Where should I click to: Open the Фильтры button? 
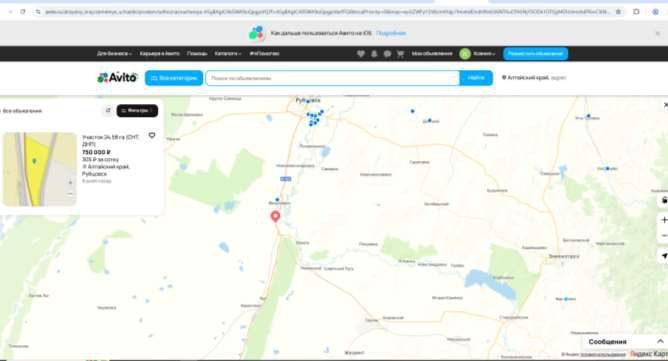click(x=137, y=111)
